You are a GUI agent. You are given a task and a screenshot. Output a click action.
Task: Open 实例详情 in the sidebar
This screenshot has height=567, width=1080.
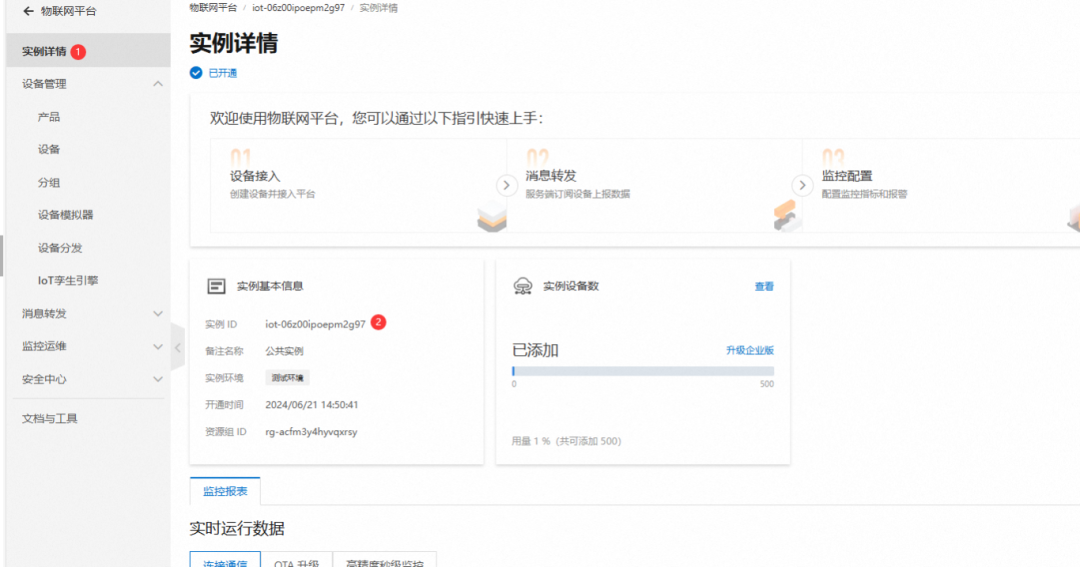pos(88,51)
